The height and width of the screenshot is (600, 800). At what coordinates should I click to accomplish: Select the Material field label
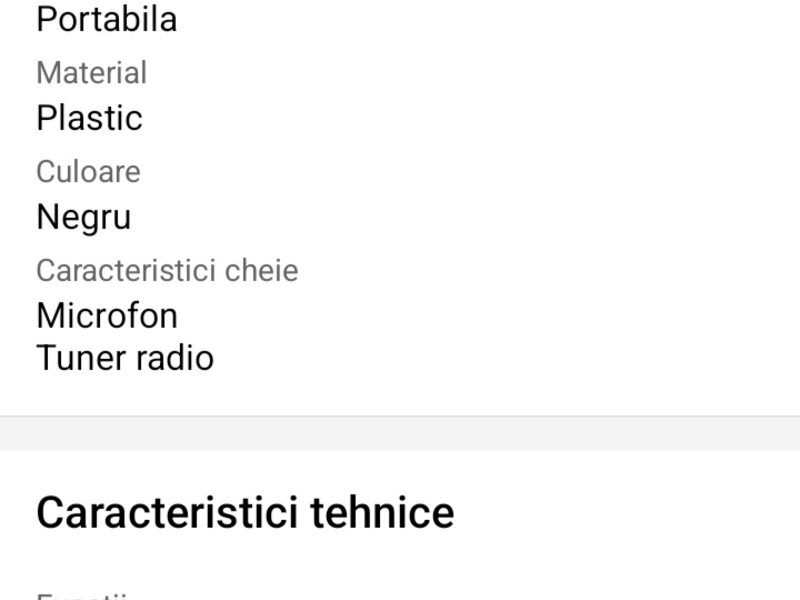[x=91, y=73]
